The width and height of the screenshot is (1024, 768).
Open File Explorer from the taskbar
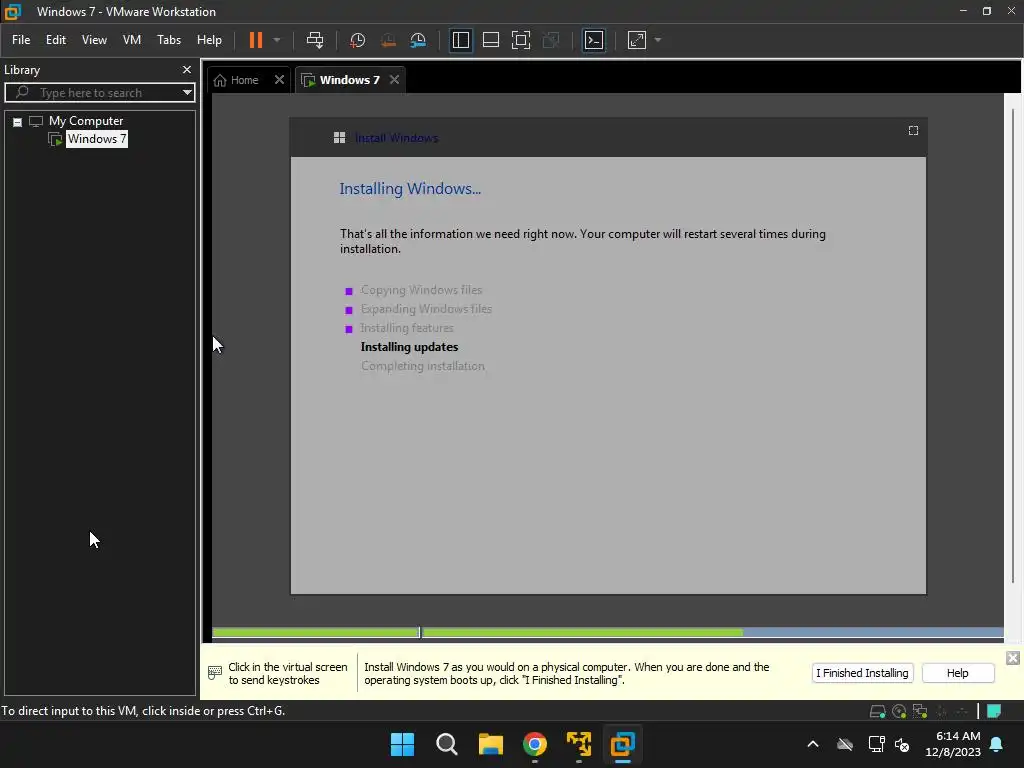coord(490,744)
